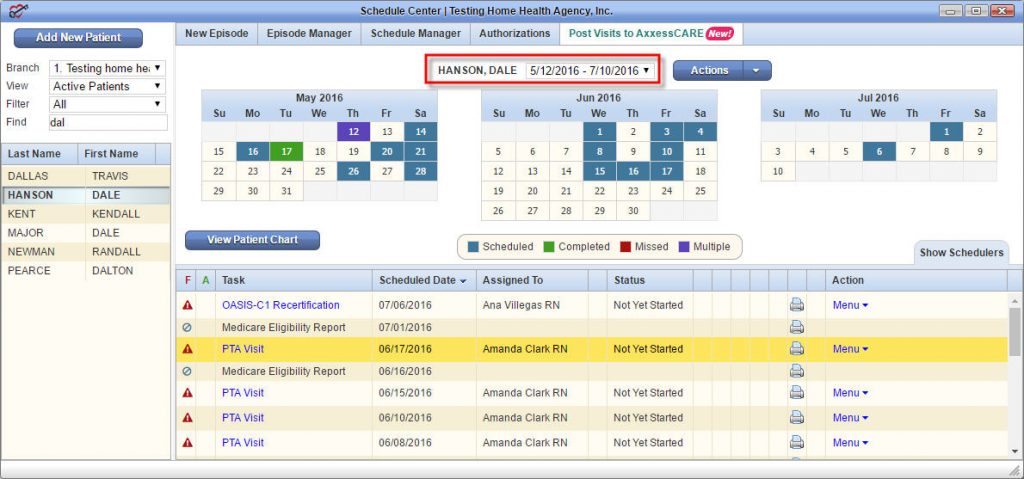Screen dimensions: 1024x479
Task: Open the Branch dropdown
Action: (107, 68)
